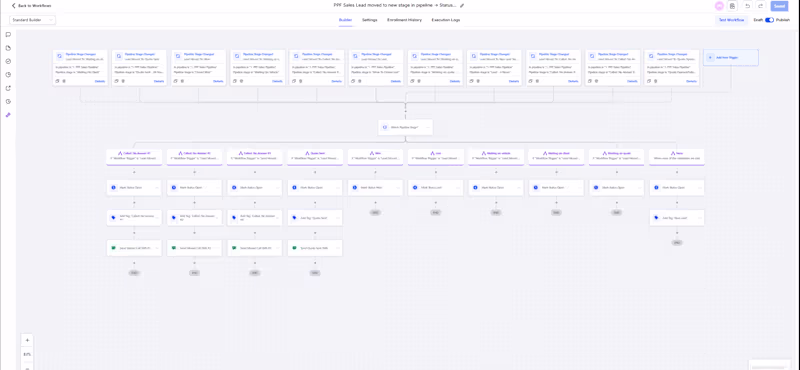Open Details on the 'Waiting on client' trigger card
This screenshot has height=370, width=800.
click(x=99, y=81)
